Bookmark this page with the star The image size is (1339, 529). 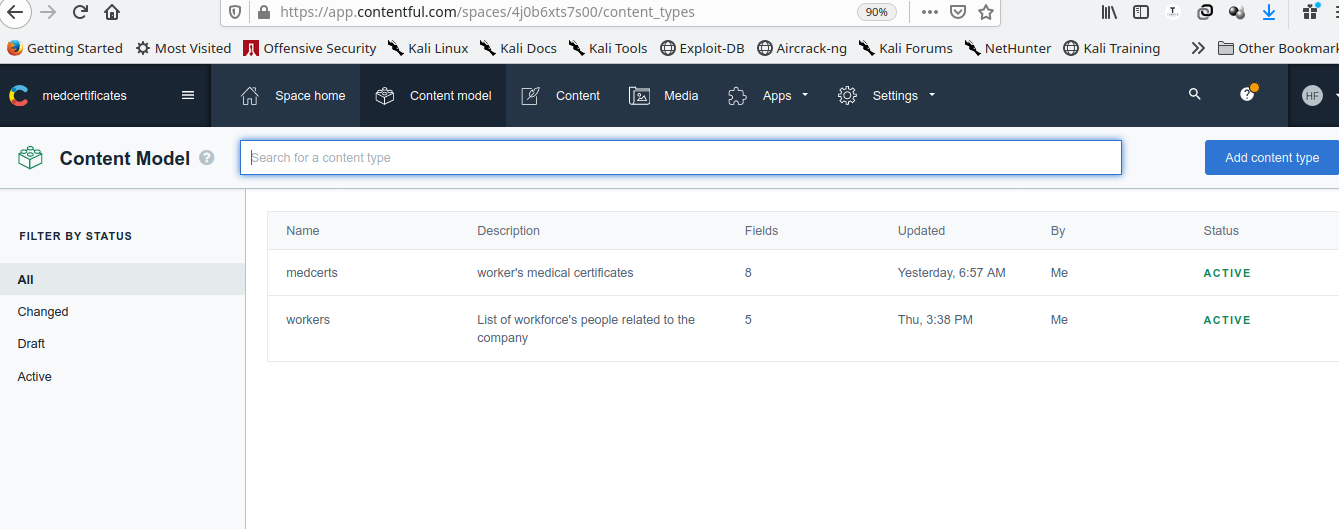coord(986,12)
